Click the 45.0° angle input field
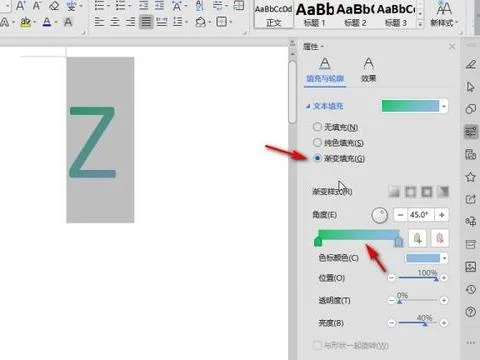 click(x=421, y=215)
